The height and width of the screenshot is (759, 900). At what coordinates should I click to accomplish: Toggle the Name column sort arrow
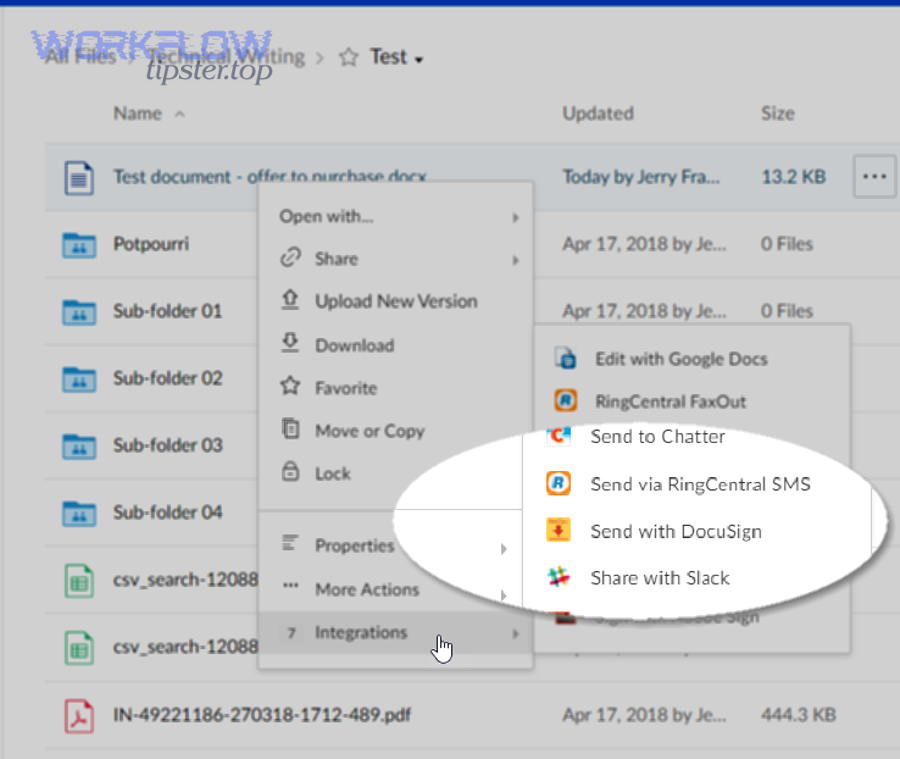(180, 114)
